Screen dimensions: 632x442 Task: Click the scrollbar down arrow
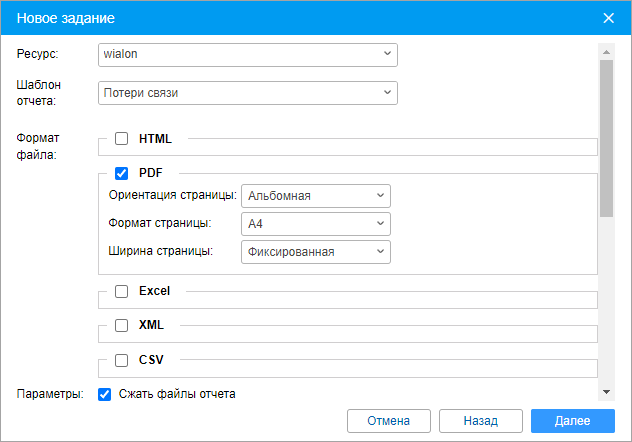click(x=606, y=392)
